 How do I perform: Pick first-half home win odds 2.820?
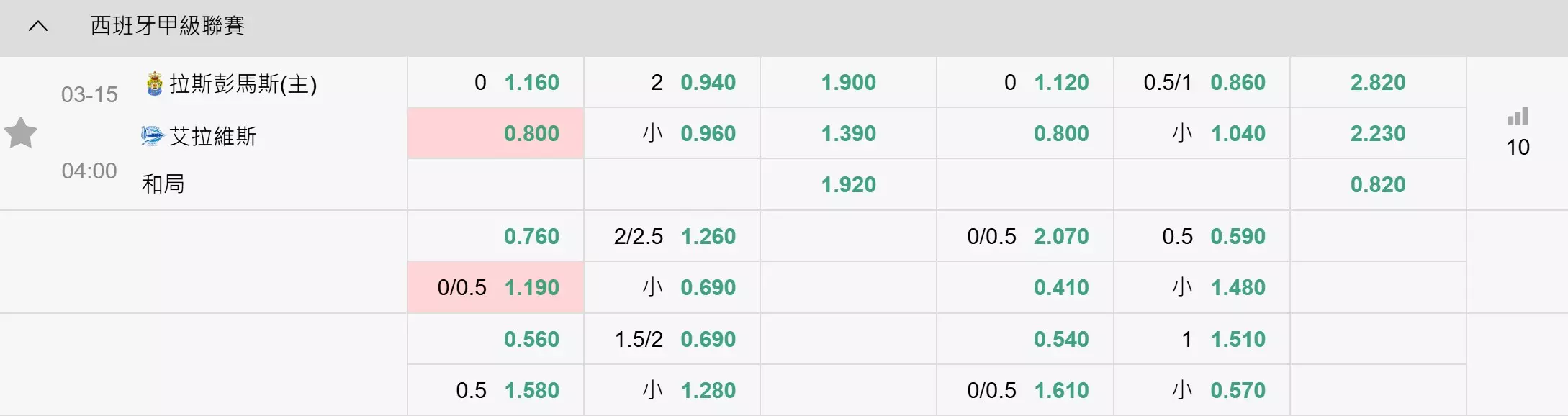pos(1378,82)
